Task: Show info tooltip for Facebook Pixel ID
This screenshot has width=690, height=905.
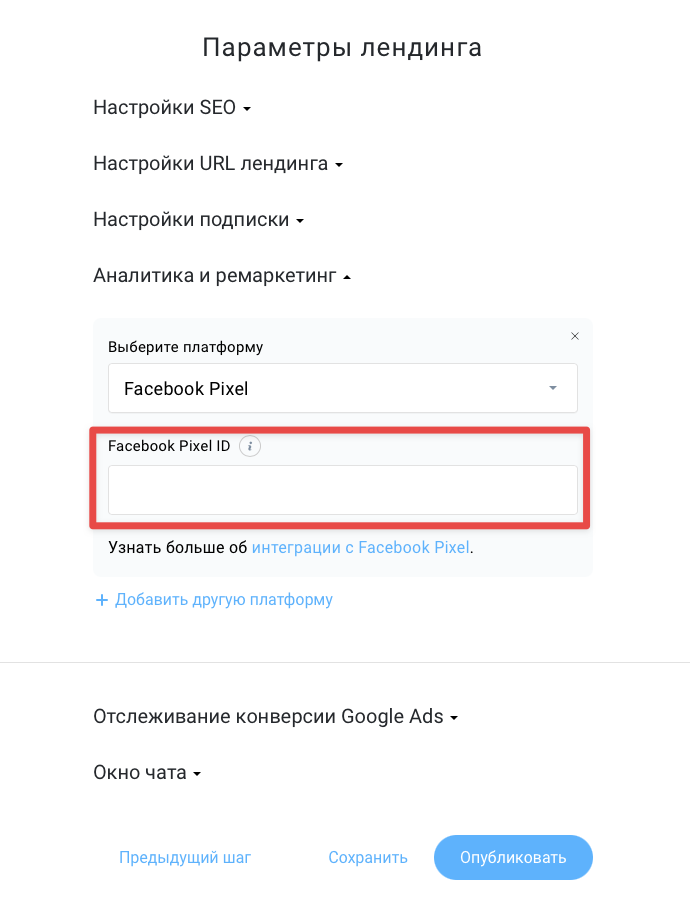Action: tap(250, 446)
